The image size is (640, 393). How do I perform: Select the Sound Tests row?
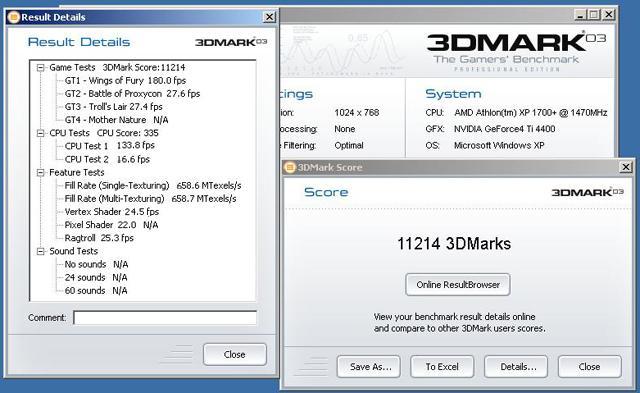click(73, 251)
